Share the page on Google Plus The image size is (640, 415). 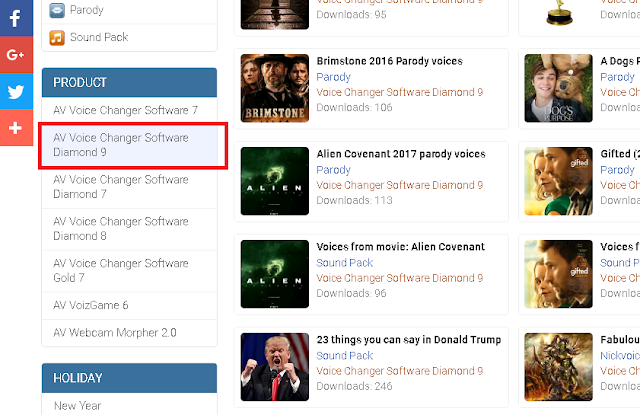pos(16,55)
